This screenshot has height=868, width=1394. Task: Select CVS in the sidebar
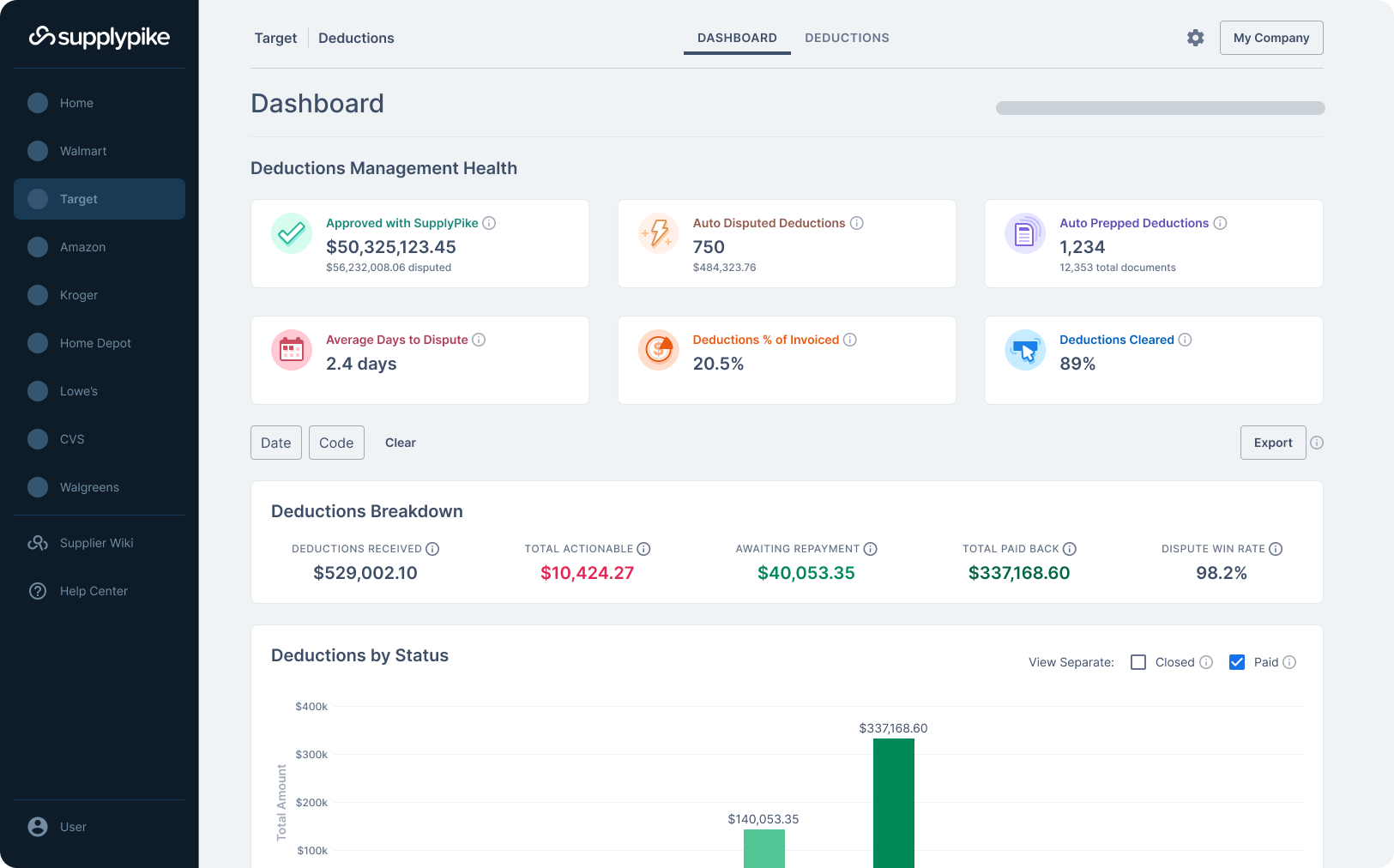[100, 439]
